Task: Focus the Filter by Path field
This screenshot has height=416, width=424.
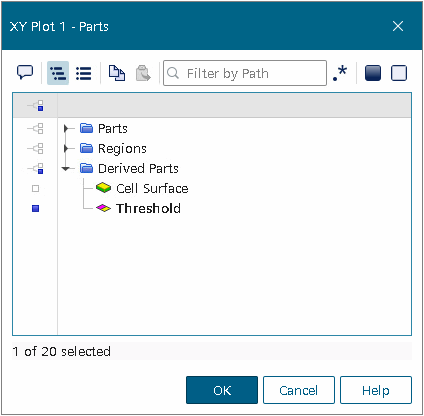Action: (x=245, y=73)
